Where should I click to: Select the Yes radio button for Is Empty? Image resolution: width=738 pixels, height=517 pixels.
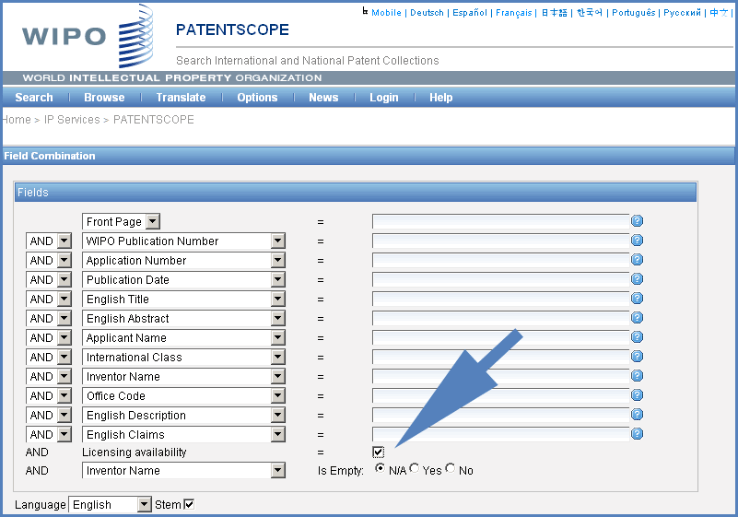tap(414, 468)
